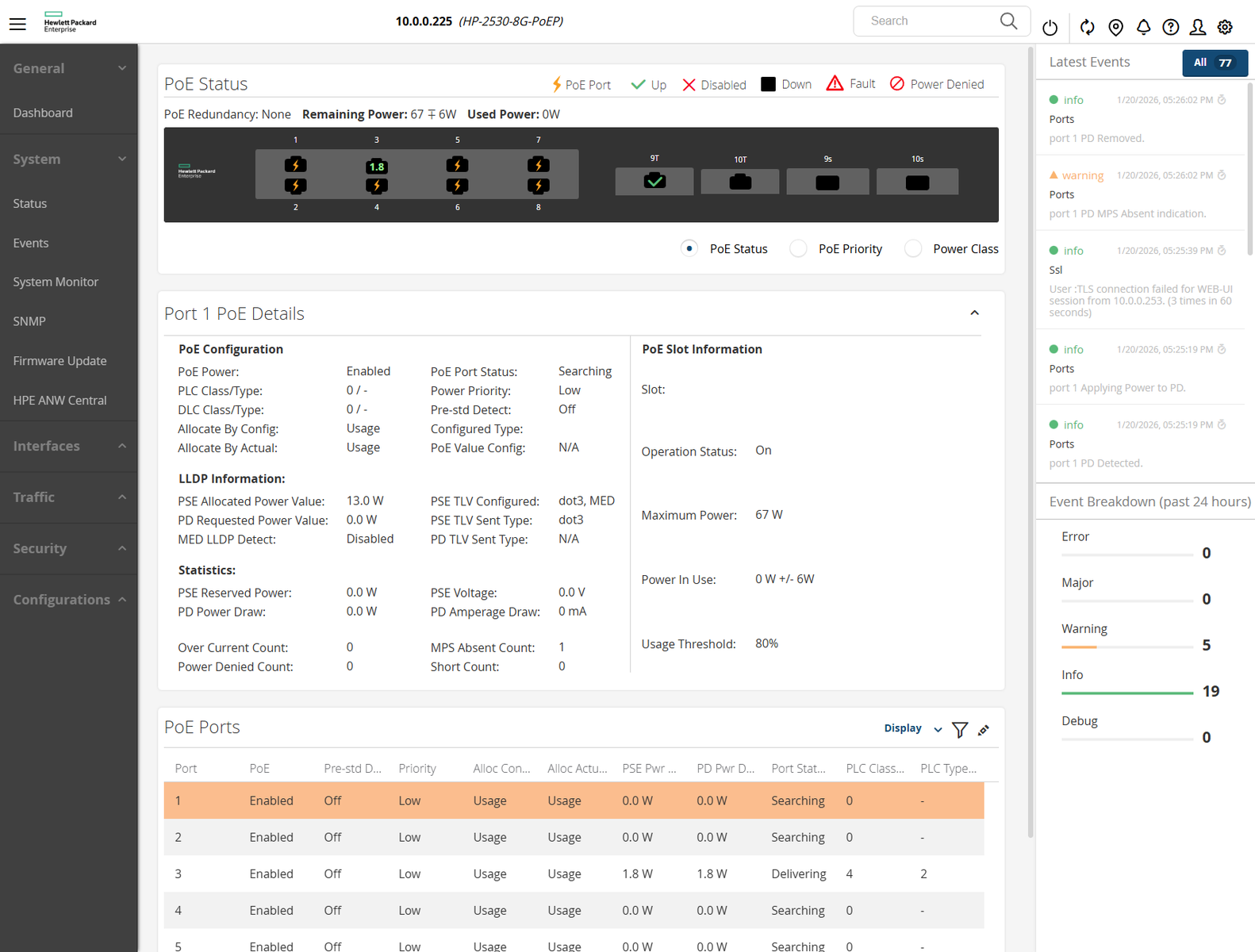Click the All 77 events button
1255x952 pixels.
click(x=1214, y=63)
